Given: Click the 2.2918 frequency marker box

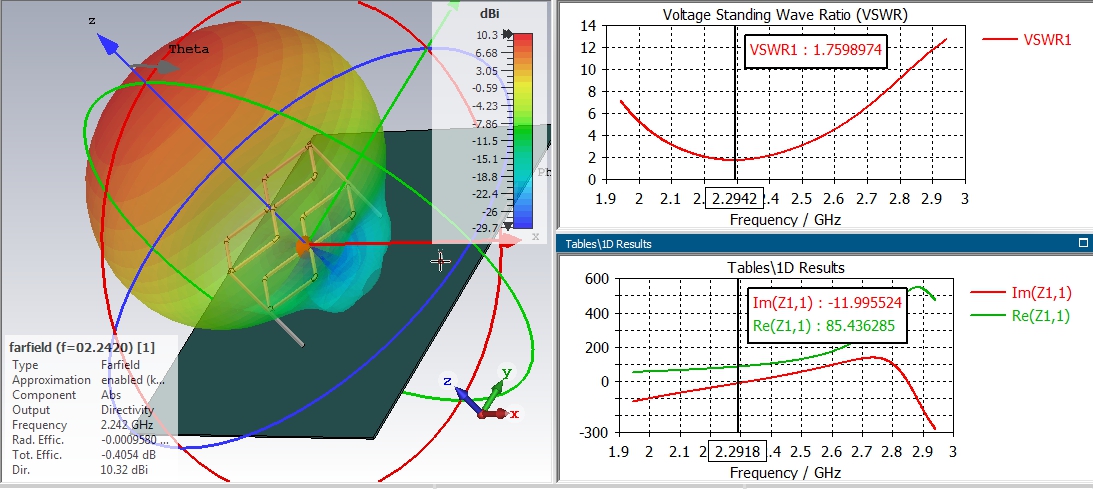Looking at the screenshot, I should tap(737, 451).
